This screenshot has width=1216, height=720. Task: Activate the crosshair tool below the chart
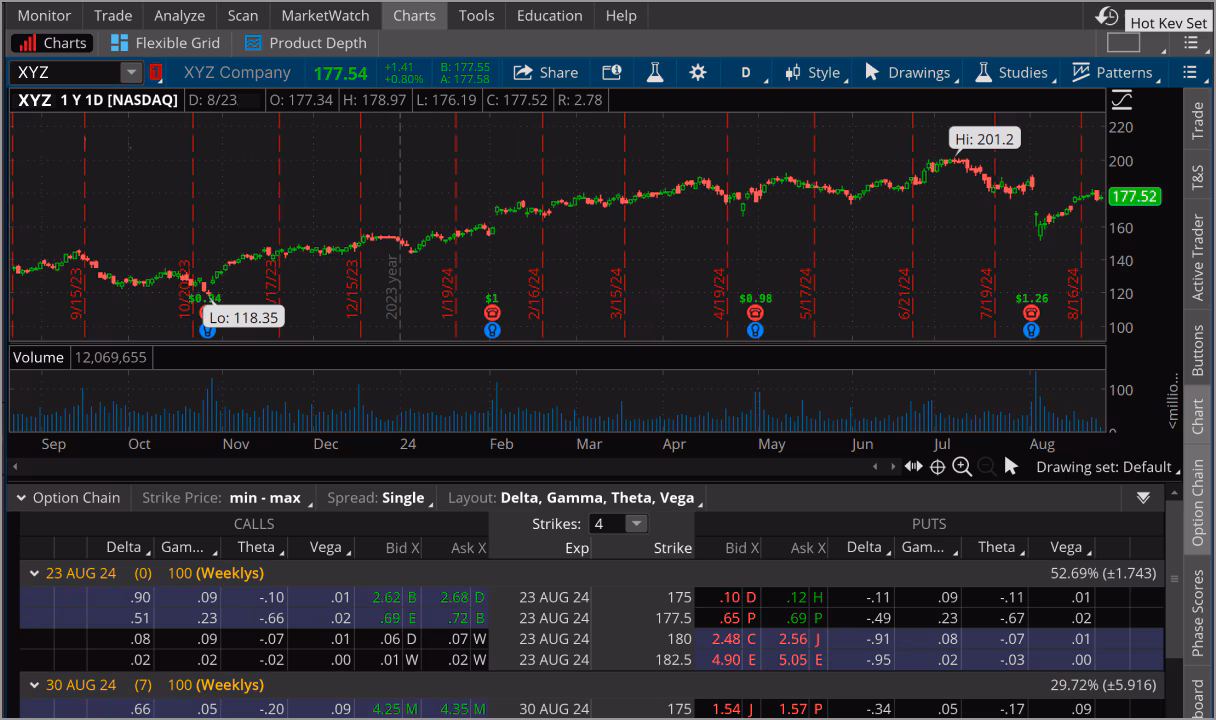coord(937,466)
